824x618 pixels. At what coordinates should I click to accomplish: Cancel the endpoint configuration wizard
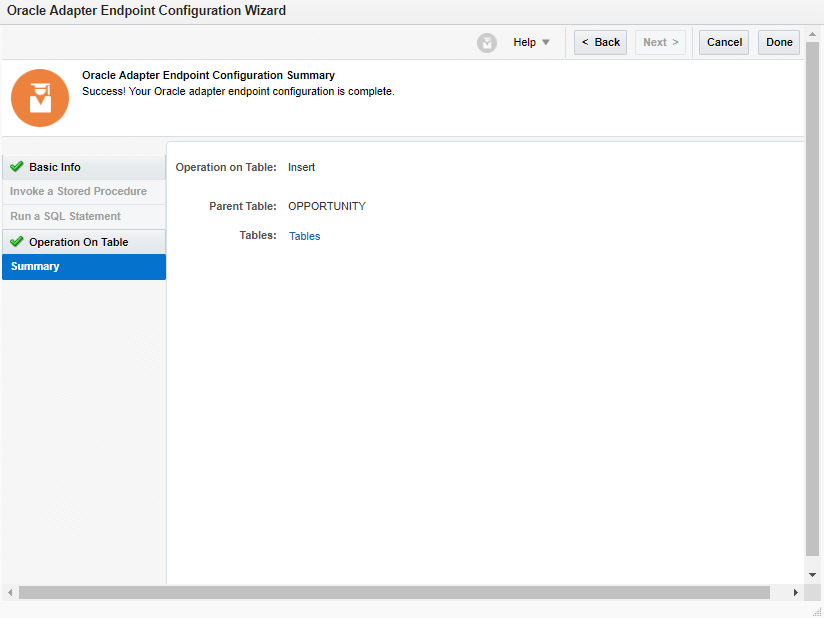click(724, 43)
